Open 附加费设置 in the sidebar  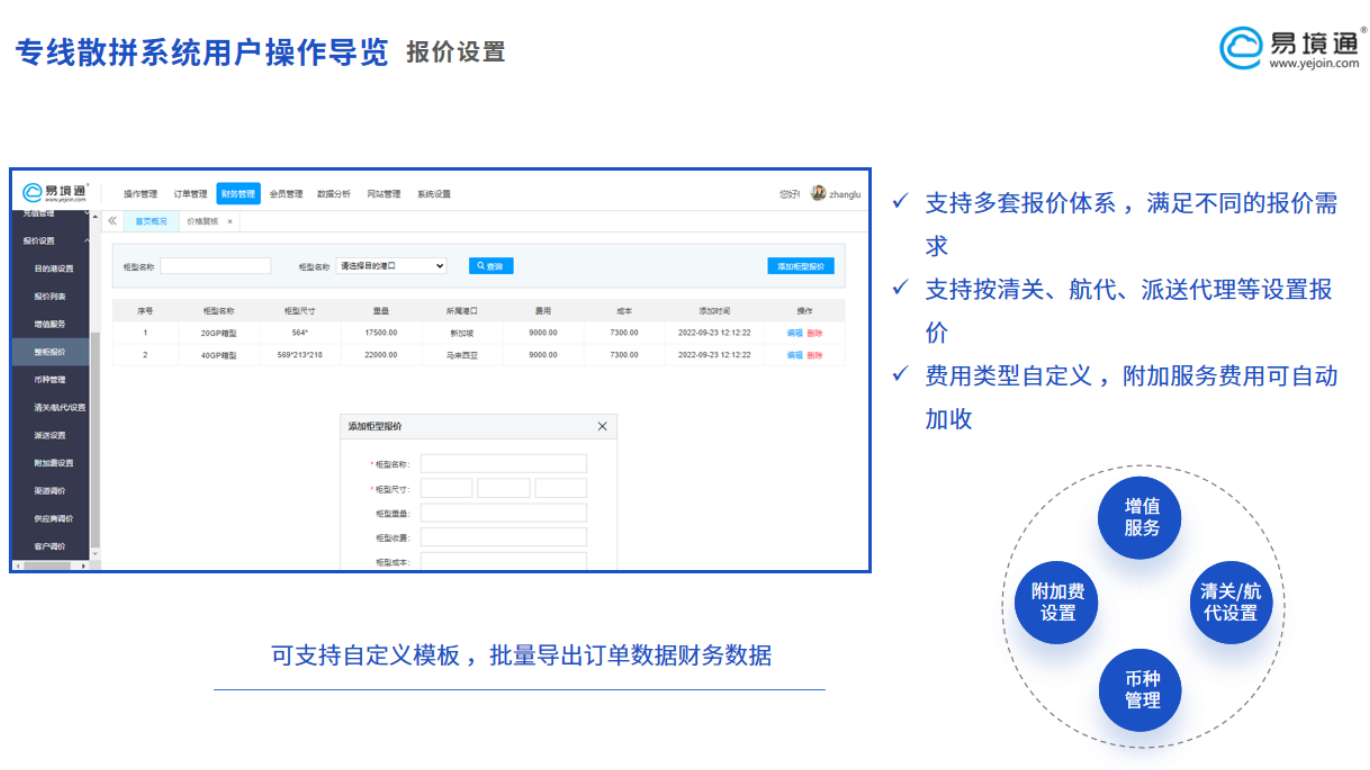(52, 463)
